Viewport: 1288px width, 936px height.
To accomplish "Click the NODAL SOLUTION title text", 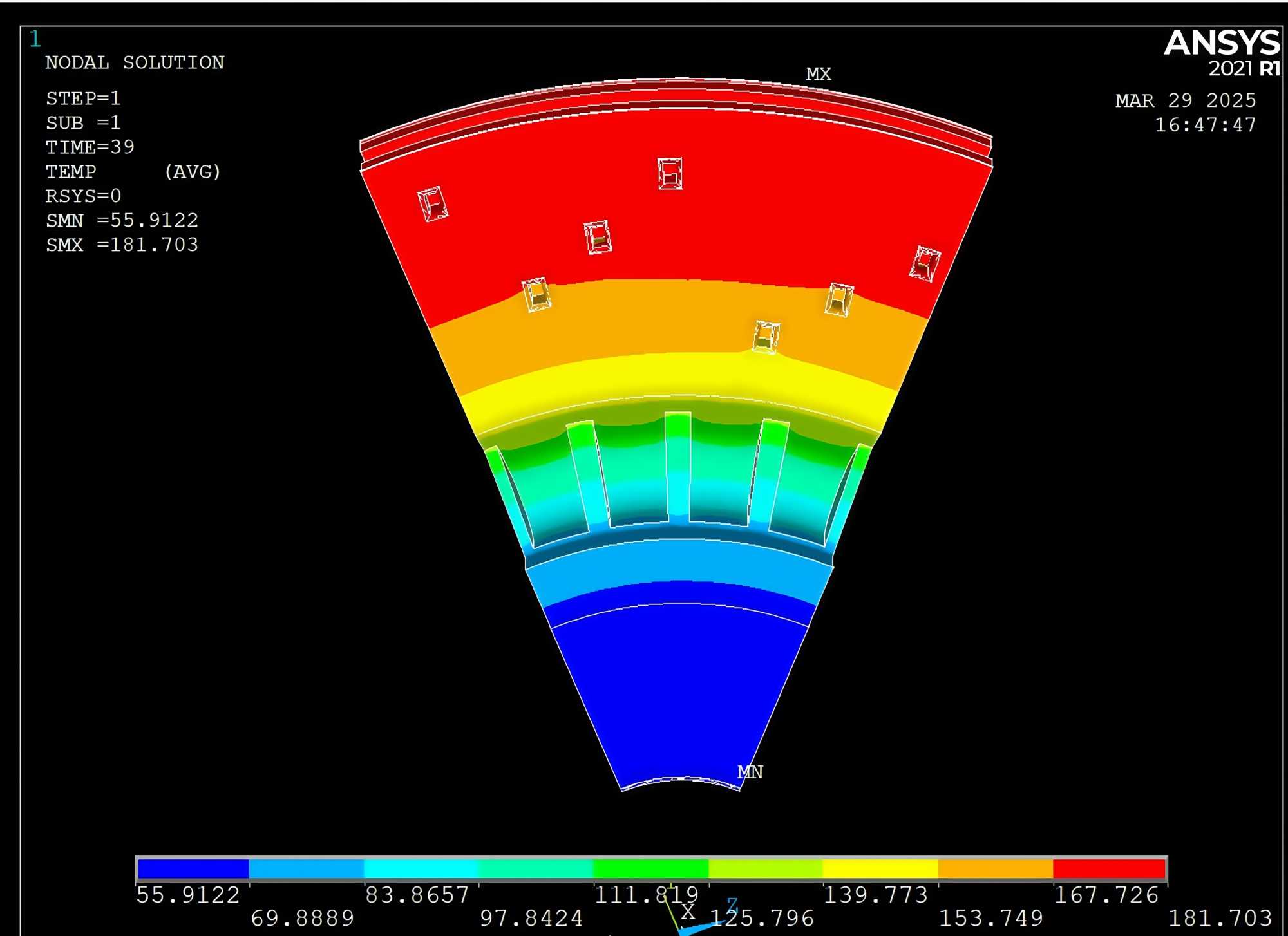I will point(135,62).
